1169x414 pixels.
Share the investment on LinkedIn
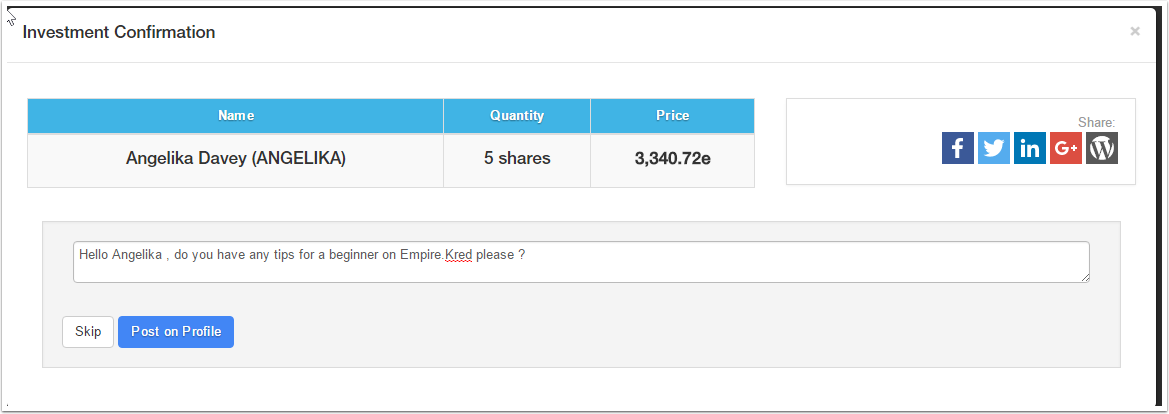(1029, 148)
